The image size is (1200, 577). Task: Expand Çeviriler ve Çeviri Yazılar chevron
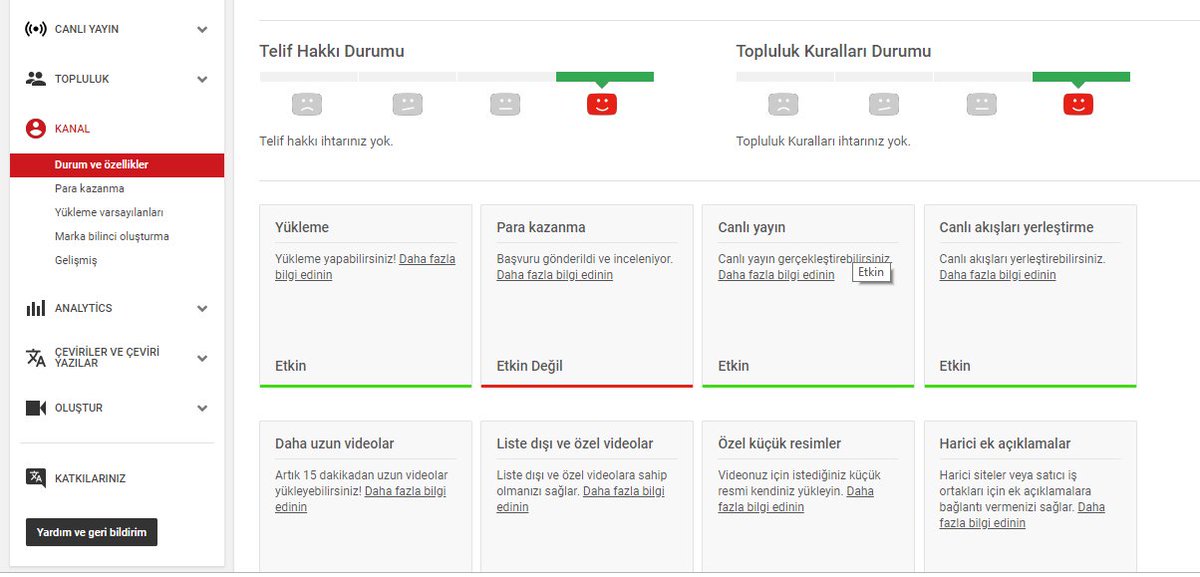pos(202,358)
